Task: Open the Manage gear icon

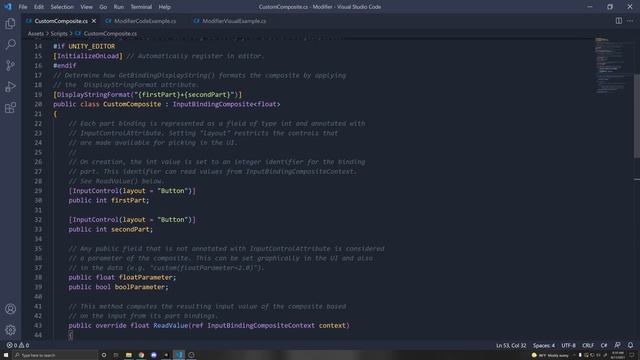Action: (x=11, y=330)
